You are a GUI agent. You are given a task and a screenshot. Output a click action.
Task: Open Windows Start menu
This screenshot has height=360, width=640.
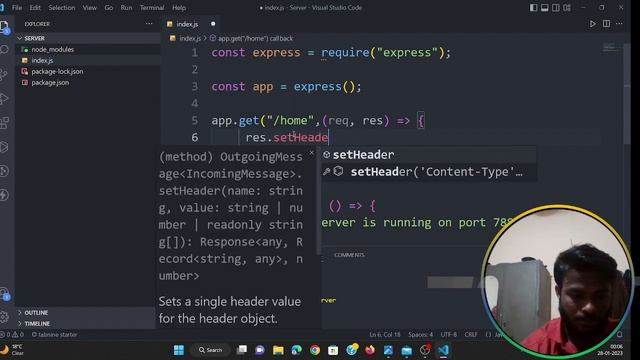179,350
